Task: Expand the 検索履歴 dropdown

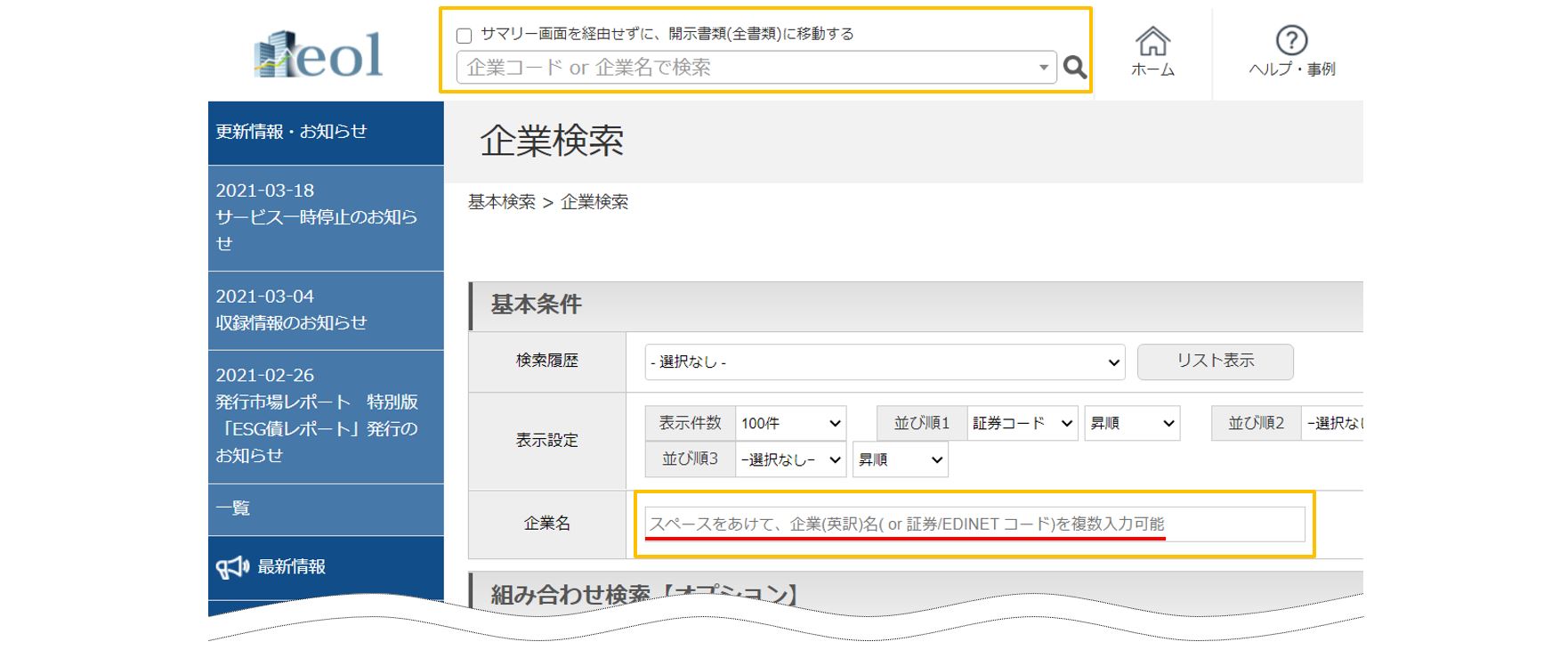Action: click(884, 362)
